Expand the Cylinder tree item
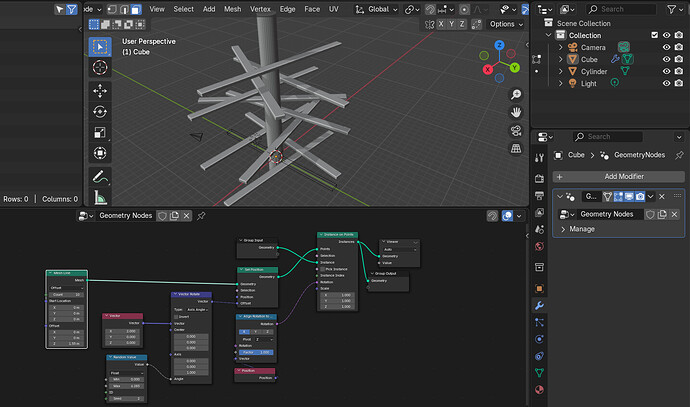Screen dimensions: 690x407 [560, 71]
